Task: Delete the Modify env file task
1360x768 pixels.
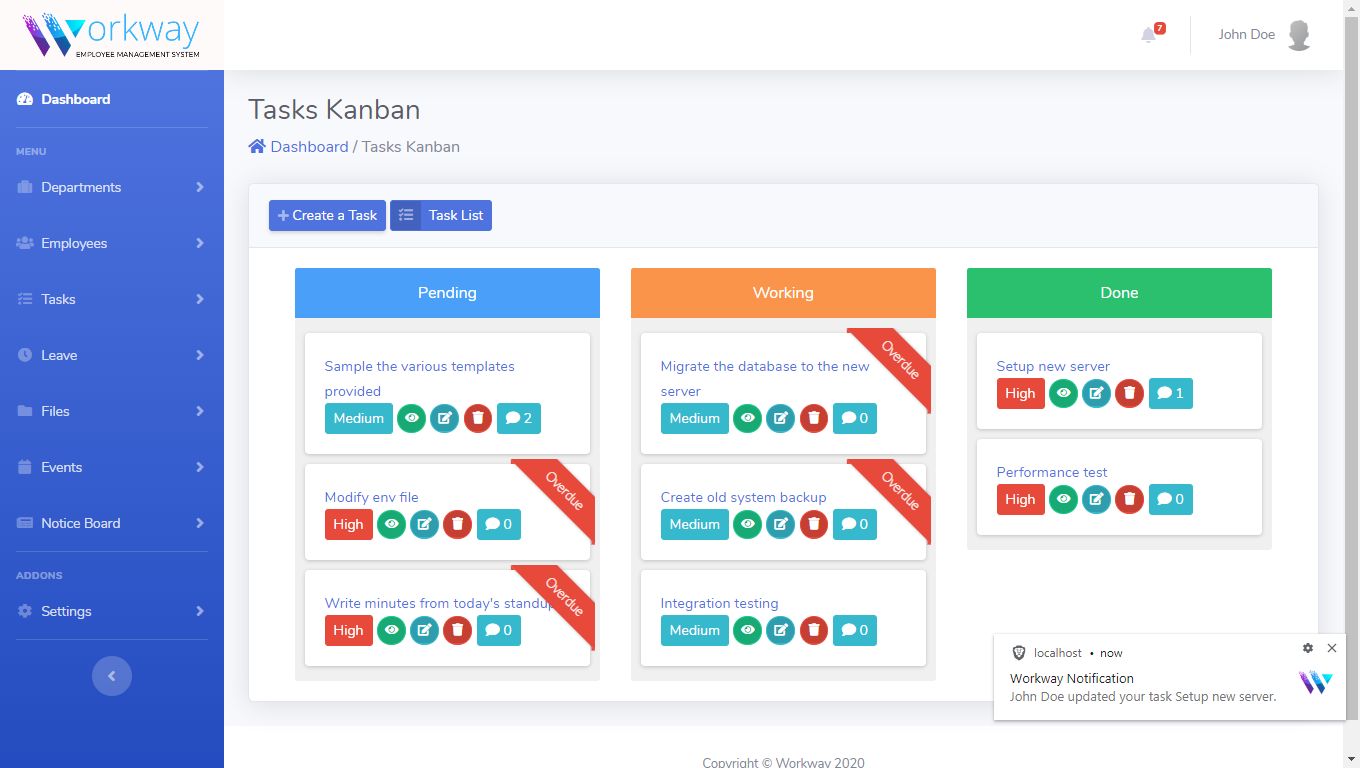Action: tap(458, 524)
